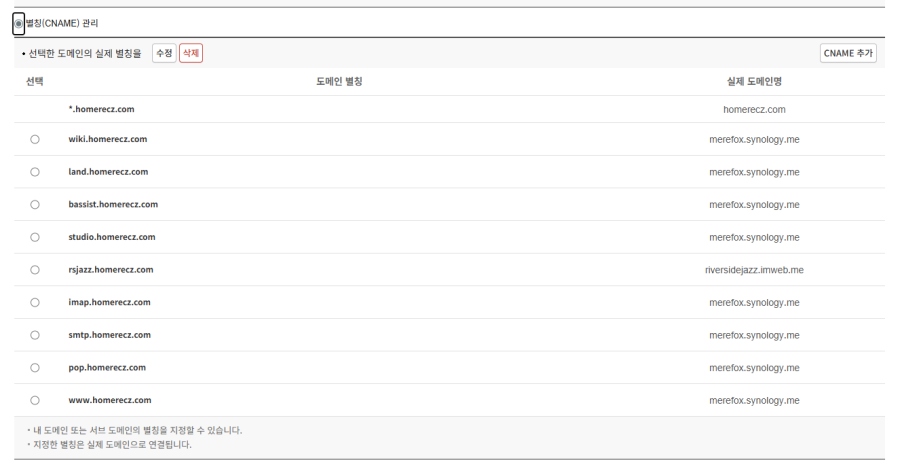Select the smtp.homerecz.com radio
Viewport: 900px width, 469px height.
pyautogui.click(x=35, y=335)
